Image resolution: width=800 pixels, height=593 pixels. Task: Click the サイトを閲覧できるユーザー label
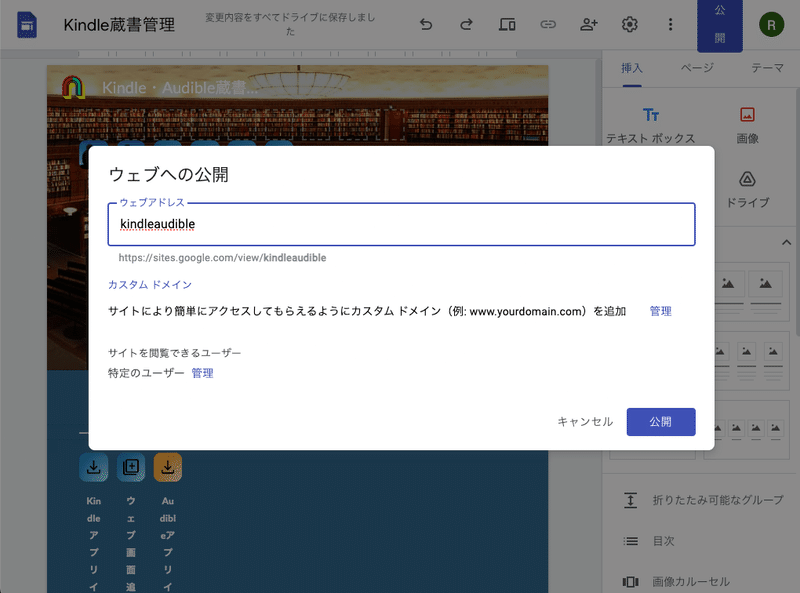[x=174, y=353]
